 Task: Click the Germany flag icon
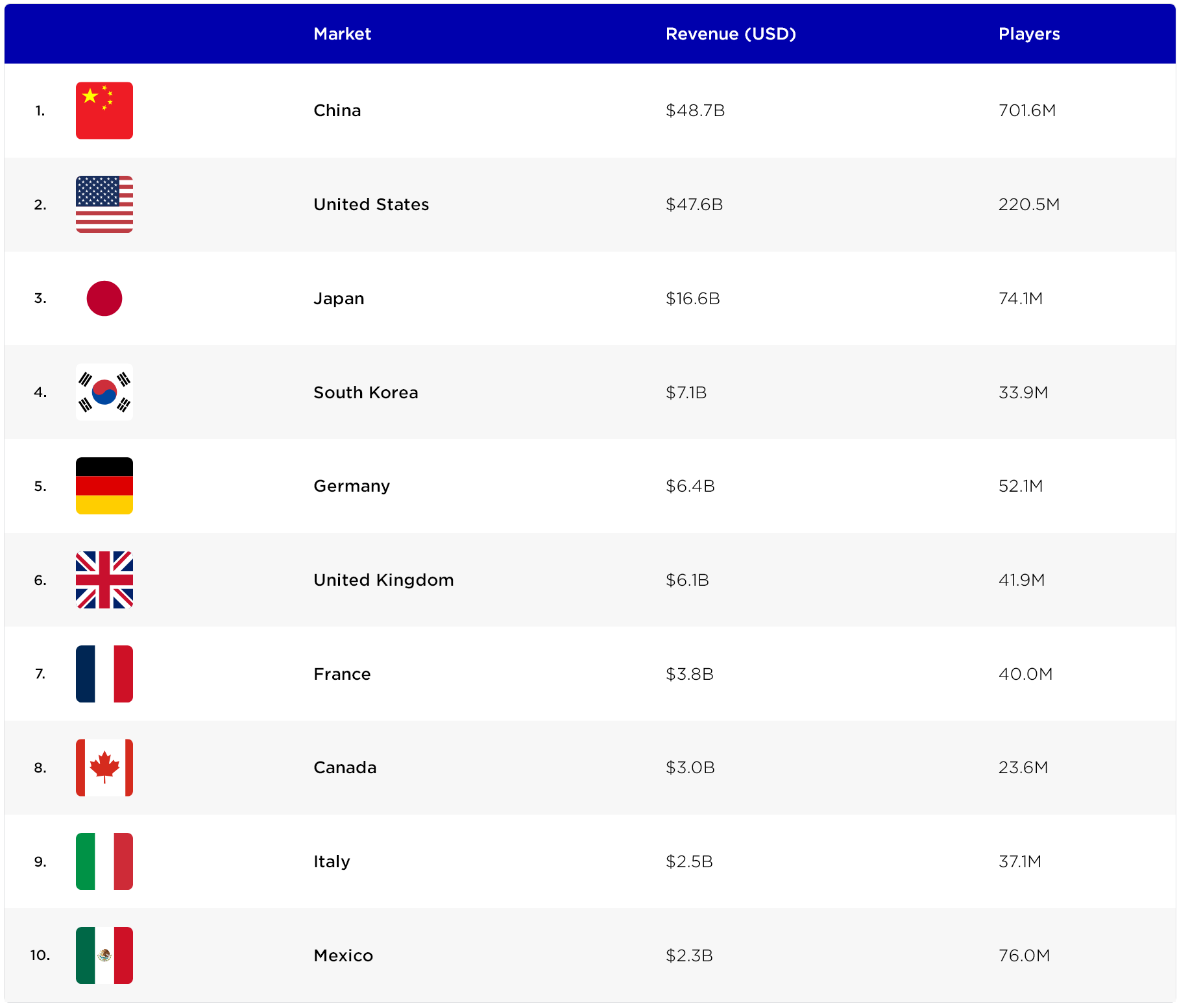104,486
